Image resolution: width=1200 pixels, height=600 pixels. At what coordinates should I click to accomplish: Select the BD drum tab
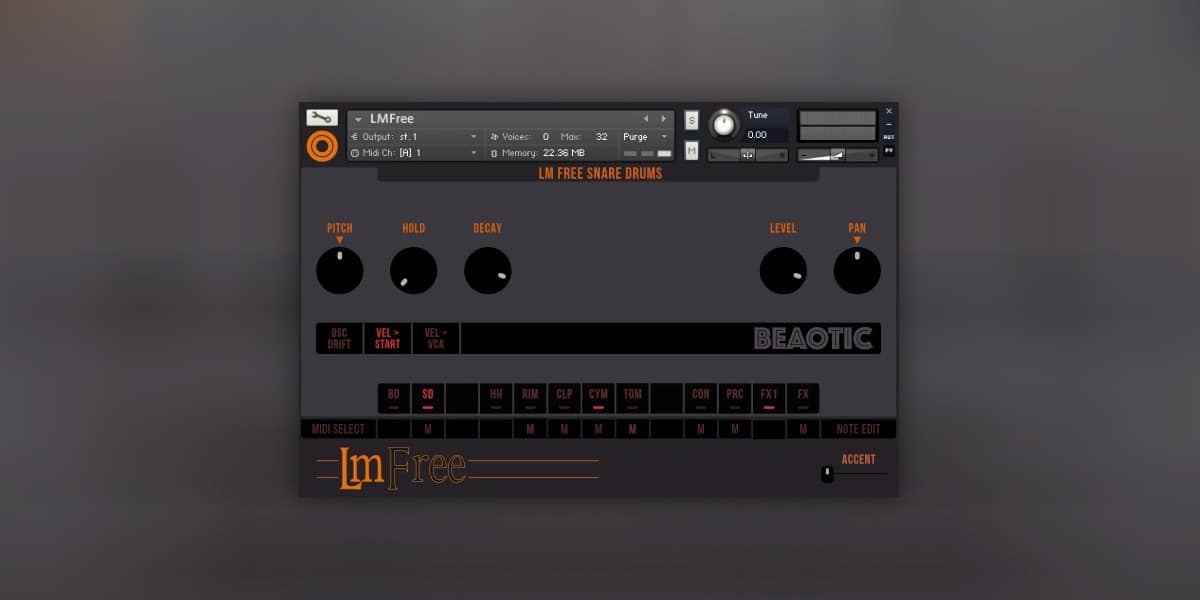point(394,398)
